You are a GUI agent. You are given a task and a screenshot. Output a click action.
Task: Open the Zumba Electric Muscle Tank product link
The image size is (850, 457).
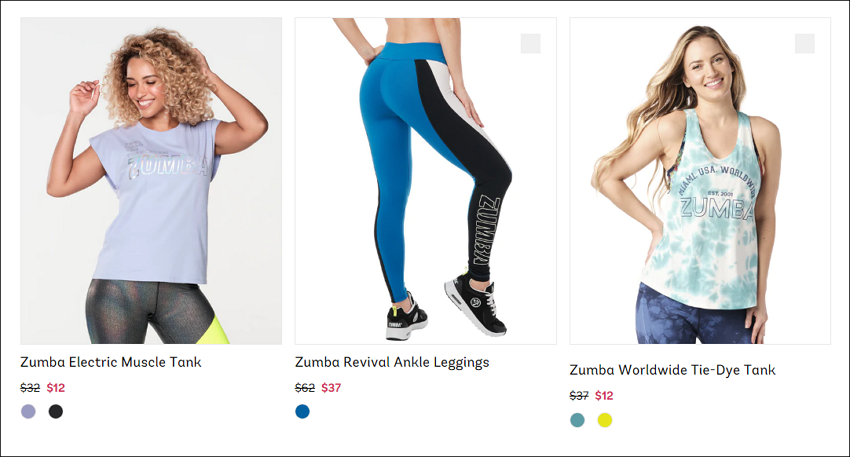pyautogui.click(x=111, y=362)
